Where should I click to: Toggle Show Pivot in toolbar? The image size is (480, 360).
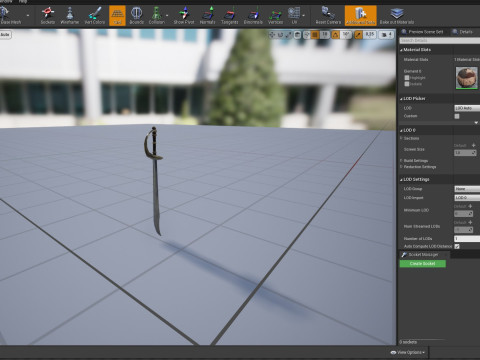tap(184, 15)
